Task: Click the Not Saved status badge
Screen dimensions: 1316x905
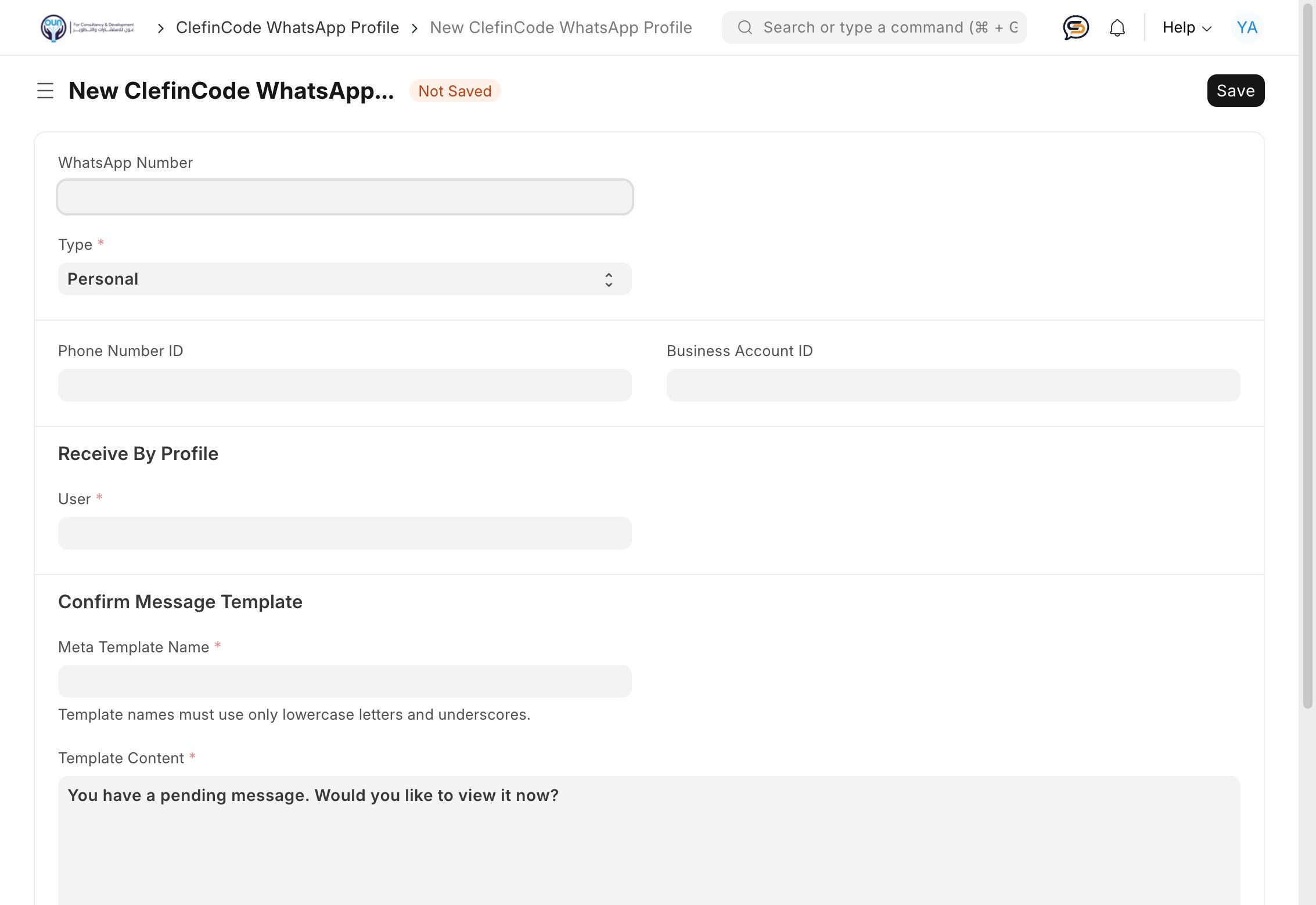Action: [x=454, y=91]
